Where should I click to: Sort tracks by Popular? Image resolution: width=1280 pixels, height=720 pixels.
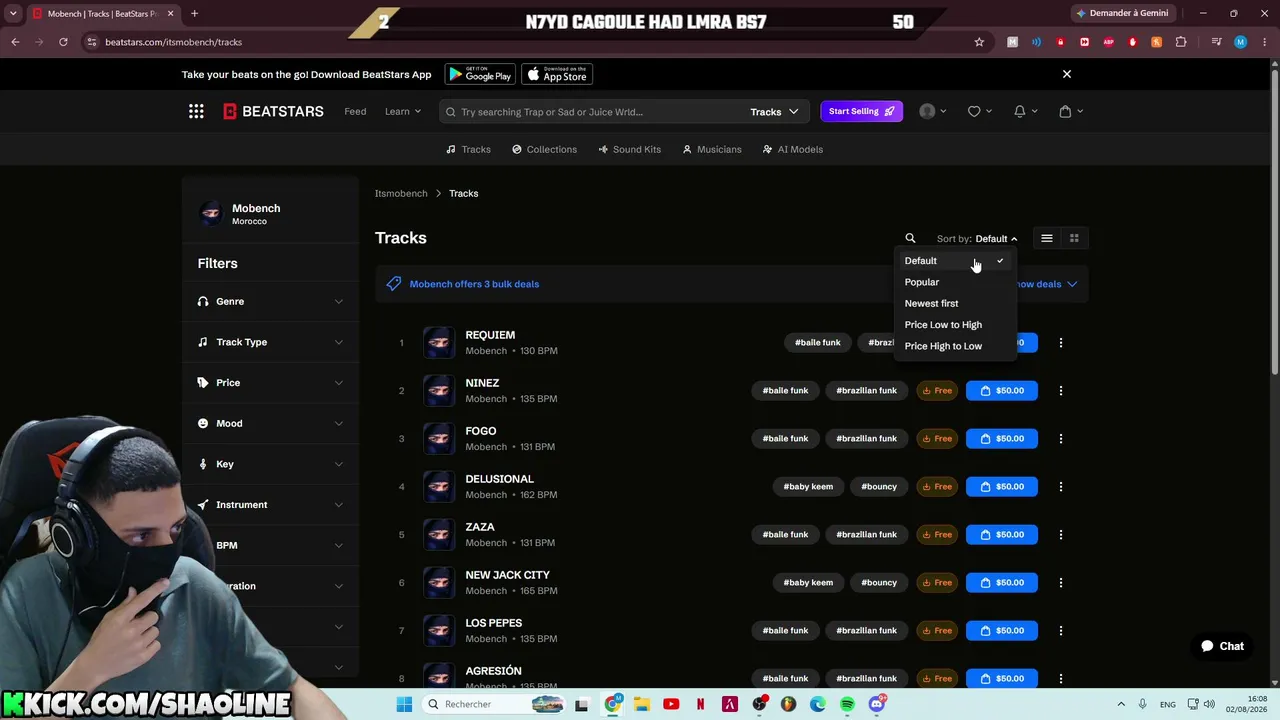(954, 282)
